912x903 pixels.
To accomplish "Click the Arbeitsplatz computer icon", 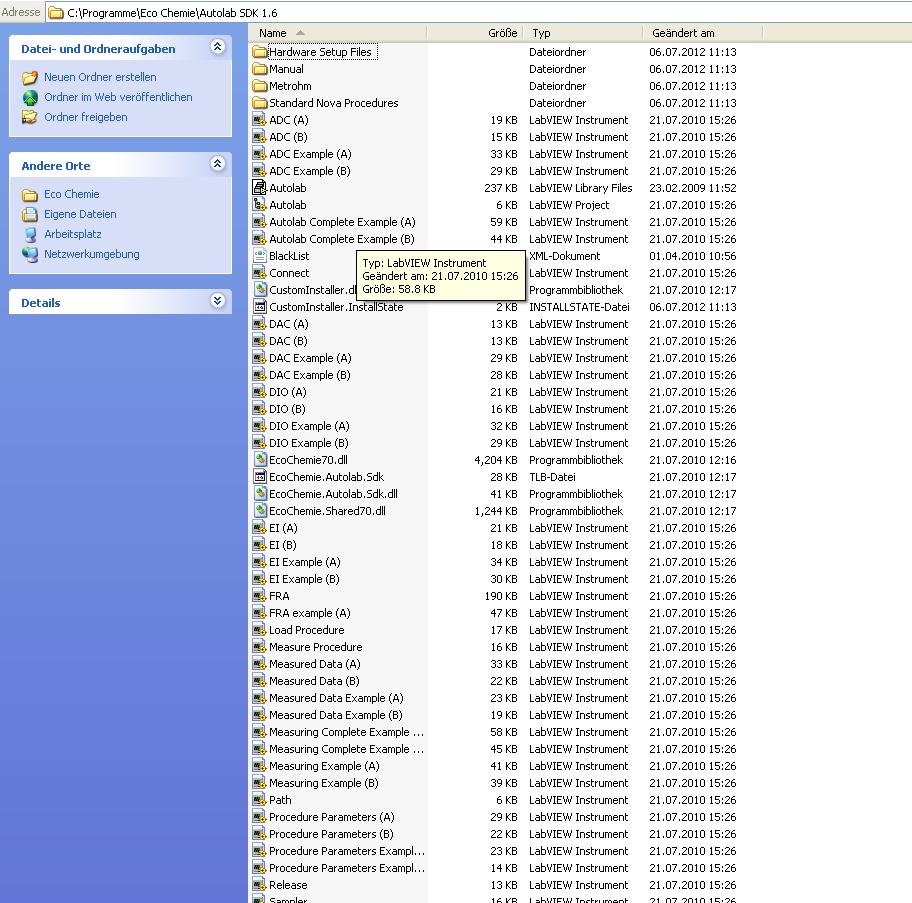I will coord(30,234).
